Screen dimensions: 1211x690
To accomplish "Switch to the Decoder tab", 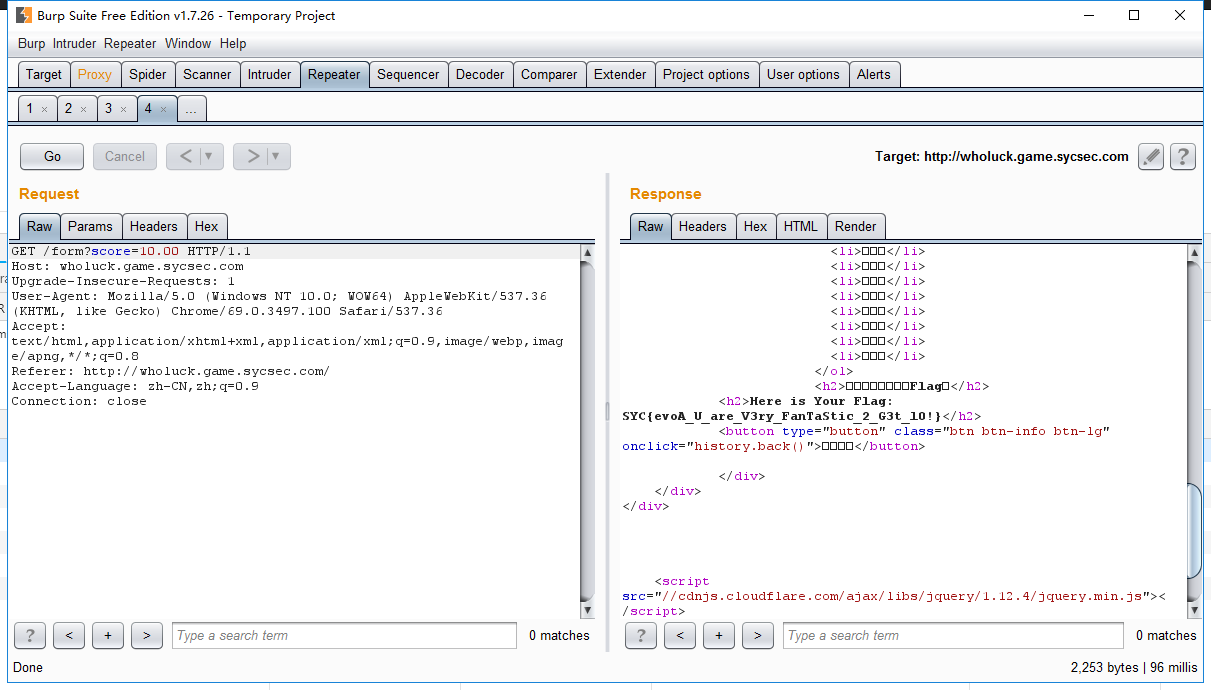I will [x=480, y=74].
